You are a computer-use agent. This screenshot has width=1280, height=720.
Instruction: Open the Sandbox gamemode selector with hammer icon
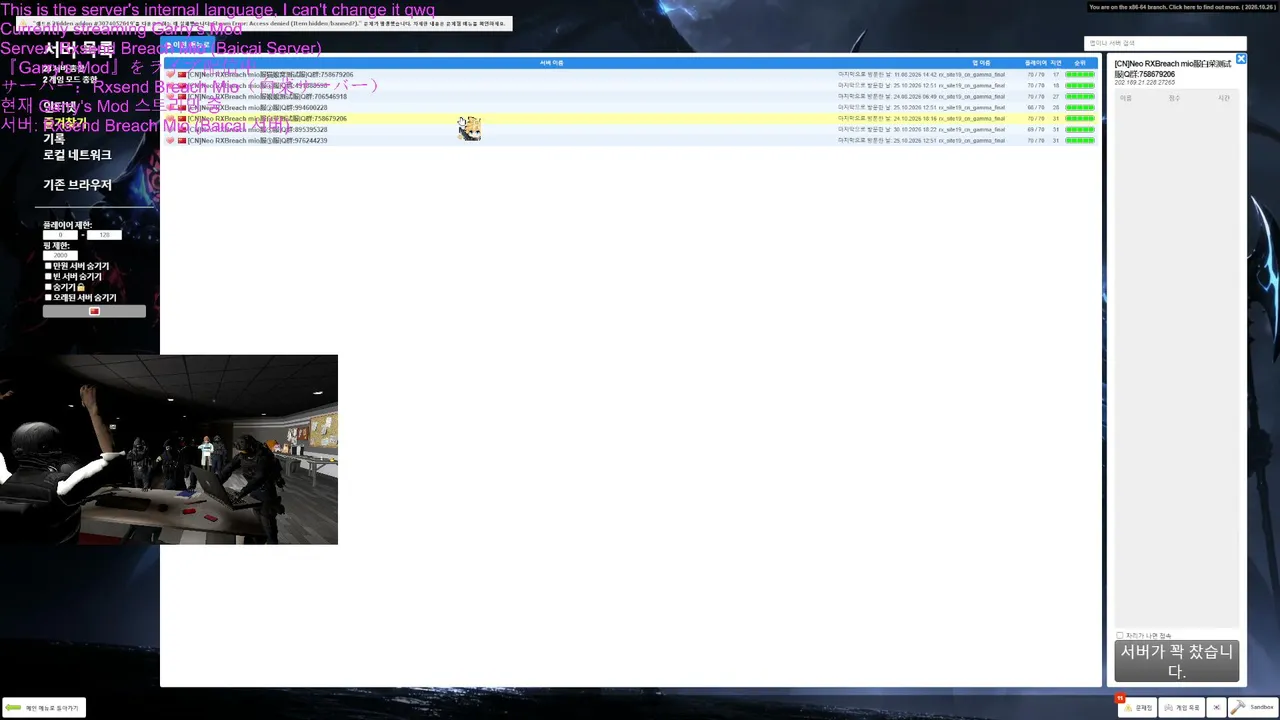point(1254,707)
